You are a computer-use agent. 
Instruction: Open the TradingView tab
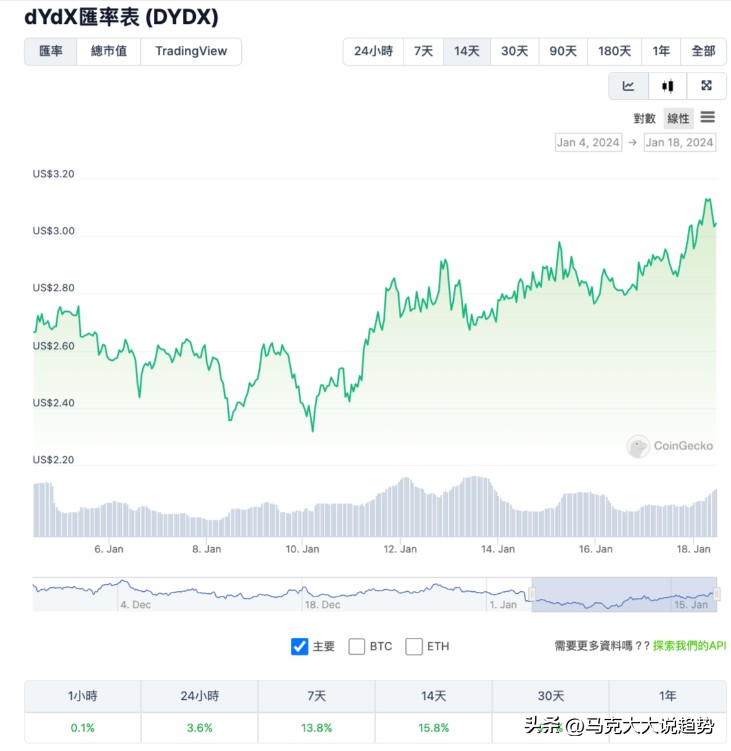[191, 51]
